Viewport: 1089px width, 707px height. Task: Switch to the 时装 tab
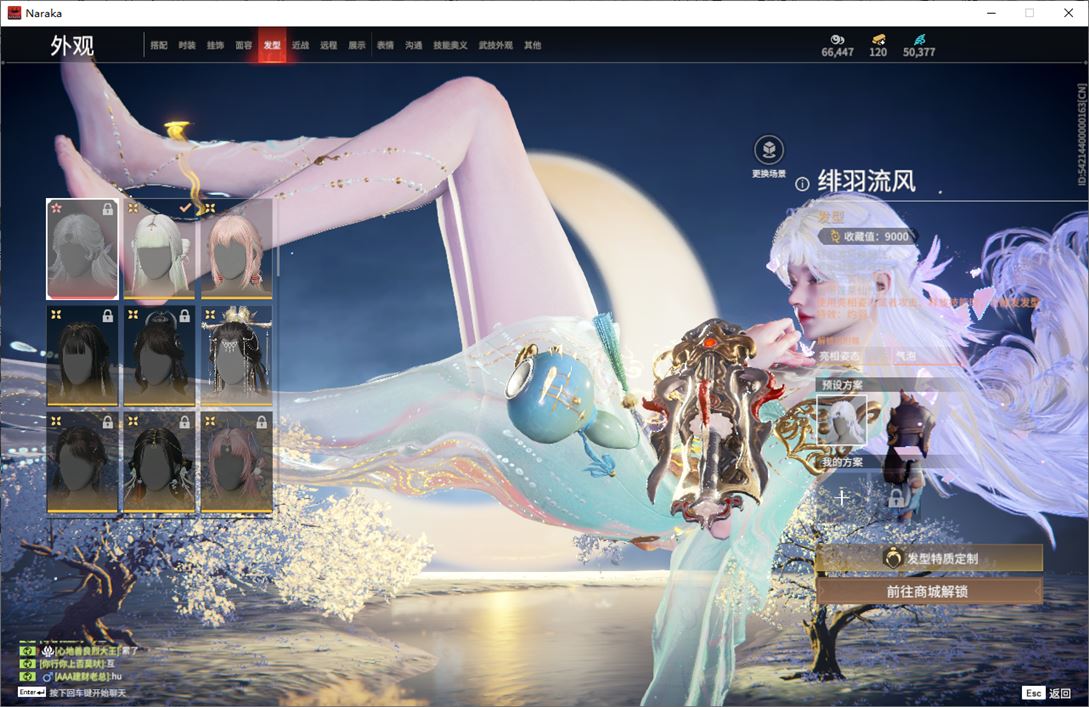[187, 45]
